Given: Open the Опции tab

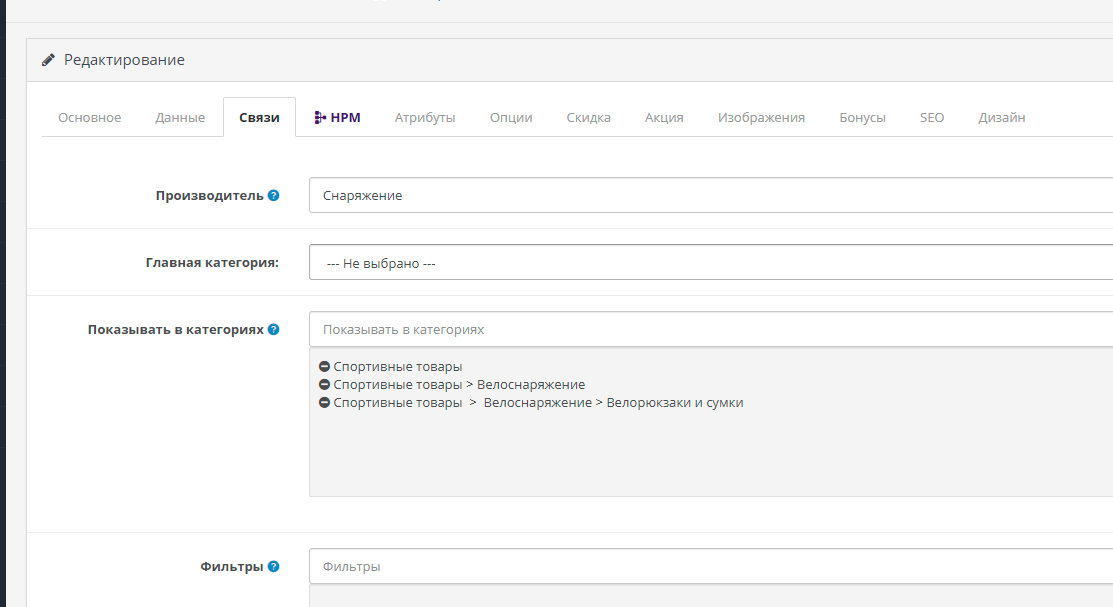Looking at the screenshot, I should coord(510,117).
